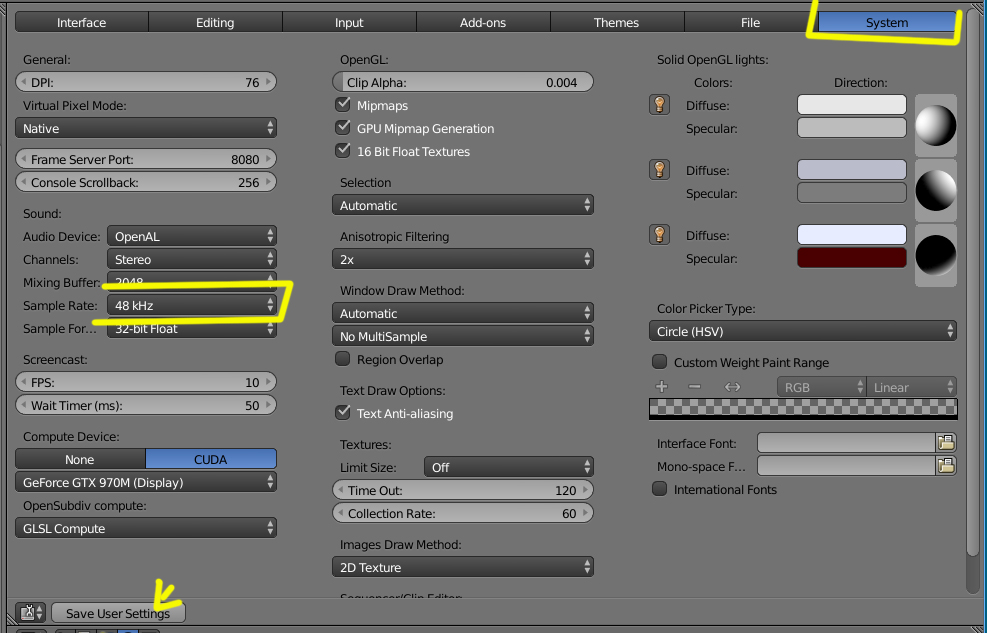Switch to the Editing tab
The image size is (987, 633).
click(215, 23)
